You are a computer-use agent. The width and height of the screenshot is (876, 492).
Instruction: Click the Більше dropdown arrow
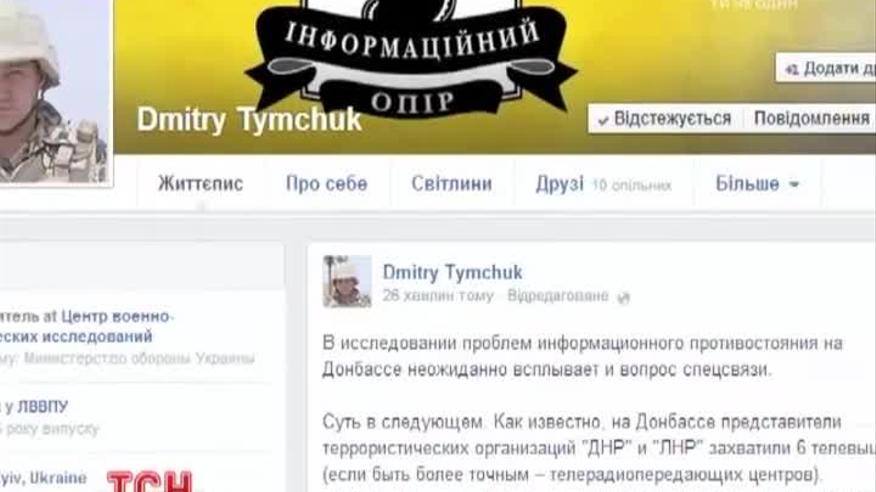(794, 184)
